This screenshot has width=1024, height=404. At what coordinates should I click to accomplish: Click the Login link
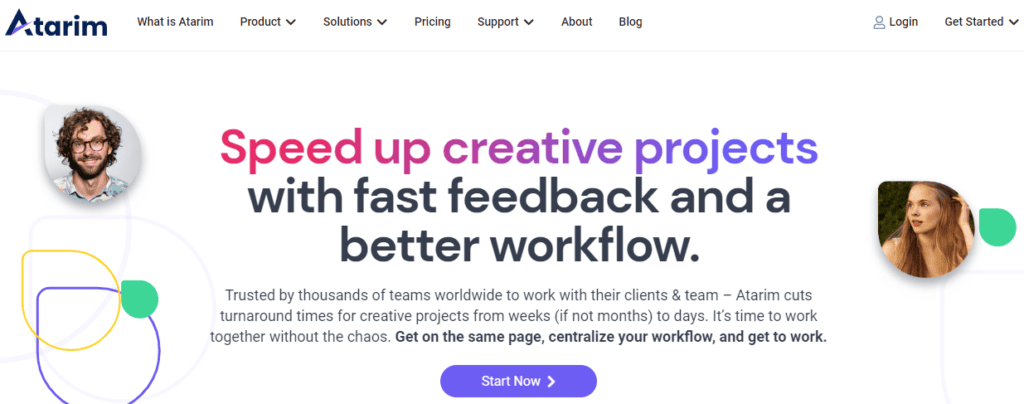pos(903,22)
